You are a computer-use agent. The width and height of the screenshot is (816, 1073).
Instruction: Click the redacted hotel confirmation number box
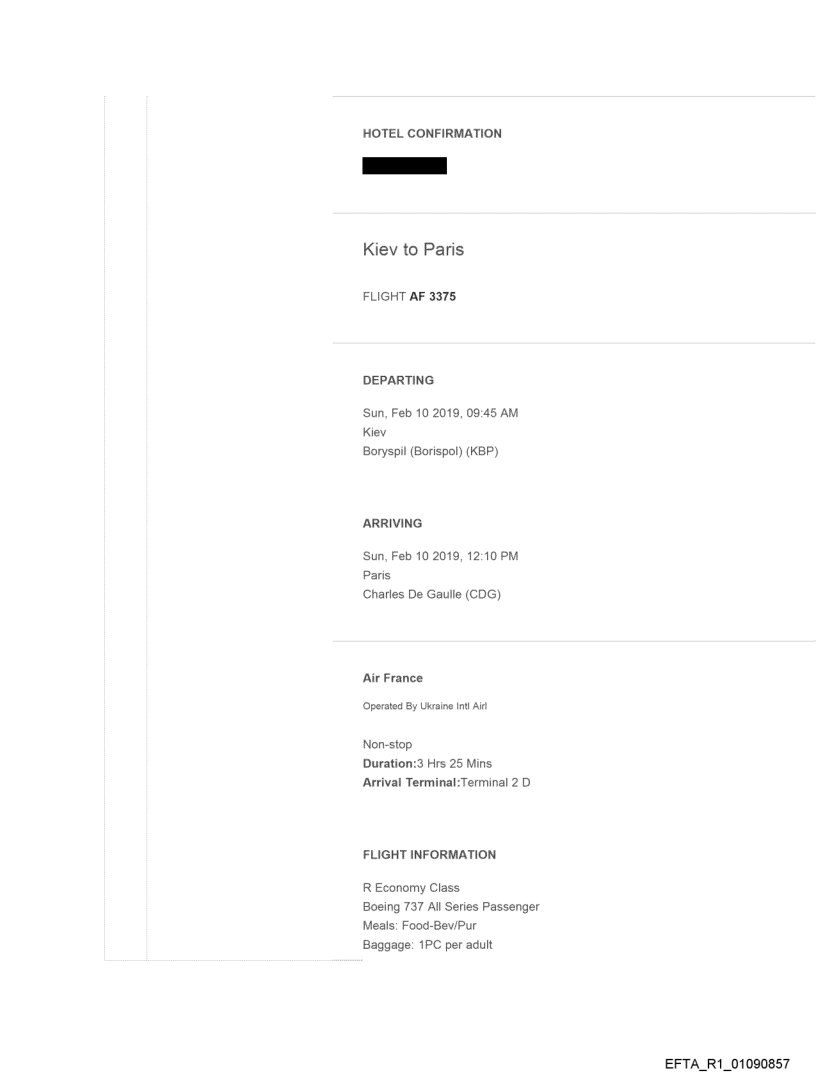point(404,166)
